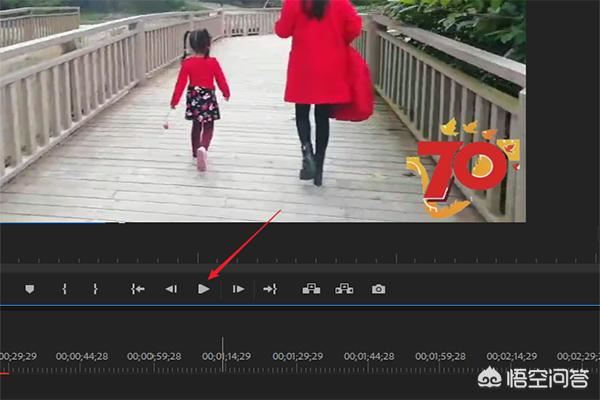
Task: Click the timeline ruler at 00;01;29;29
Action: pyautogui.click(x=298, y=356)
